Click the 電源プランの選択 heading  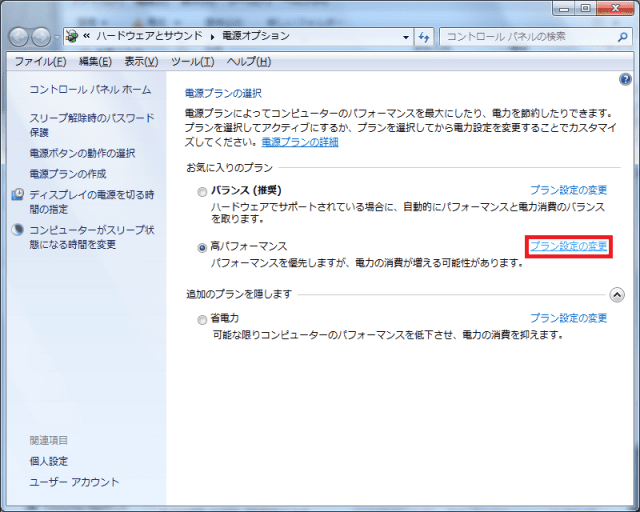pyautogui.click(x=223, y=93)
